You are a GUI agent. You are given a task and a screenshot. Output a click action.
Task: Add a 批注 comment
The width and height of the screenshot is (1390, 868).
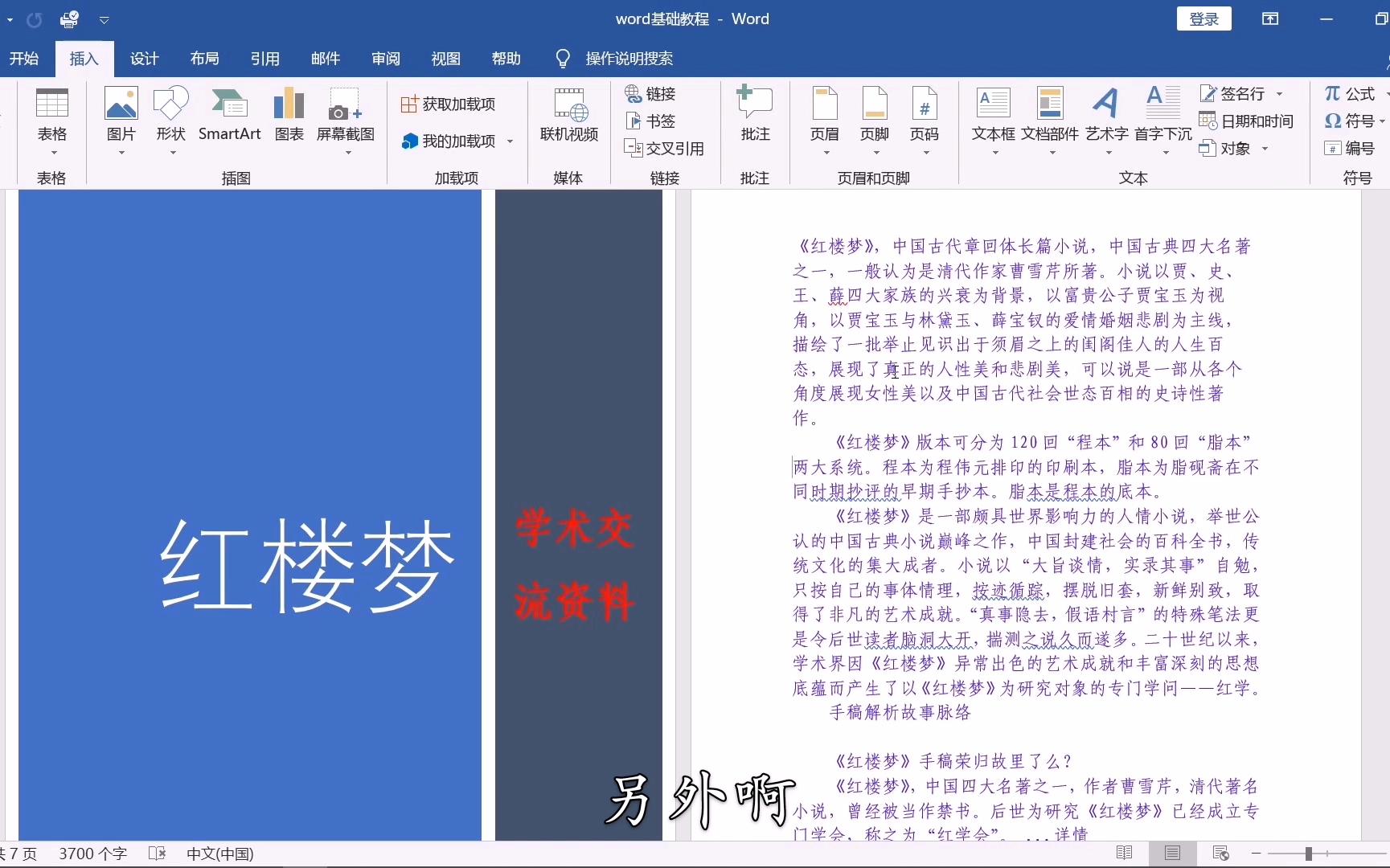tap(755, 114)
